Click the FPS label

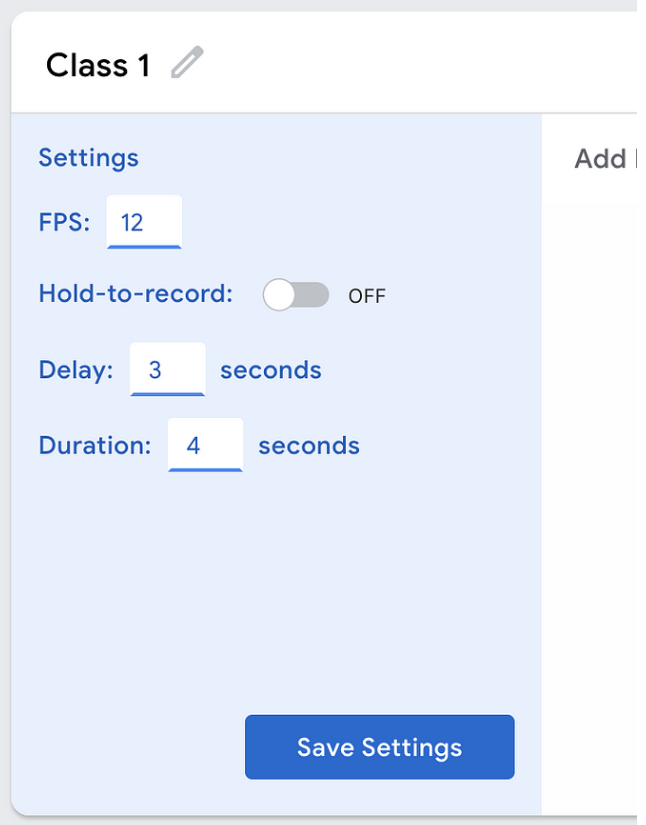click(64, 222)
